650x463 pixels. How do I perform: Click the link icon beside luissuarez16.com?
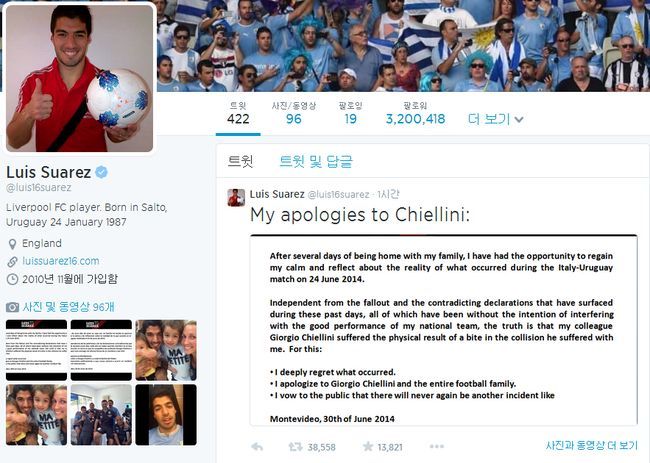tap(12, 262)
